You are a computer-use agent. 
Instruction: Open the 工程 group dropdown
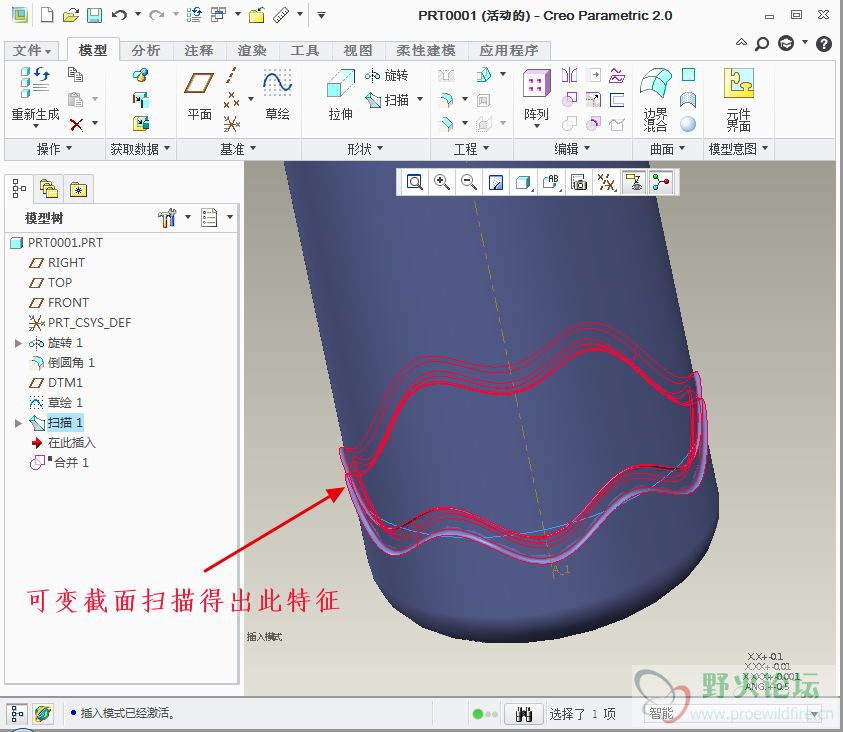pos(471,149)
